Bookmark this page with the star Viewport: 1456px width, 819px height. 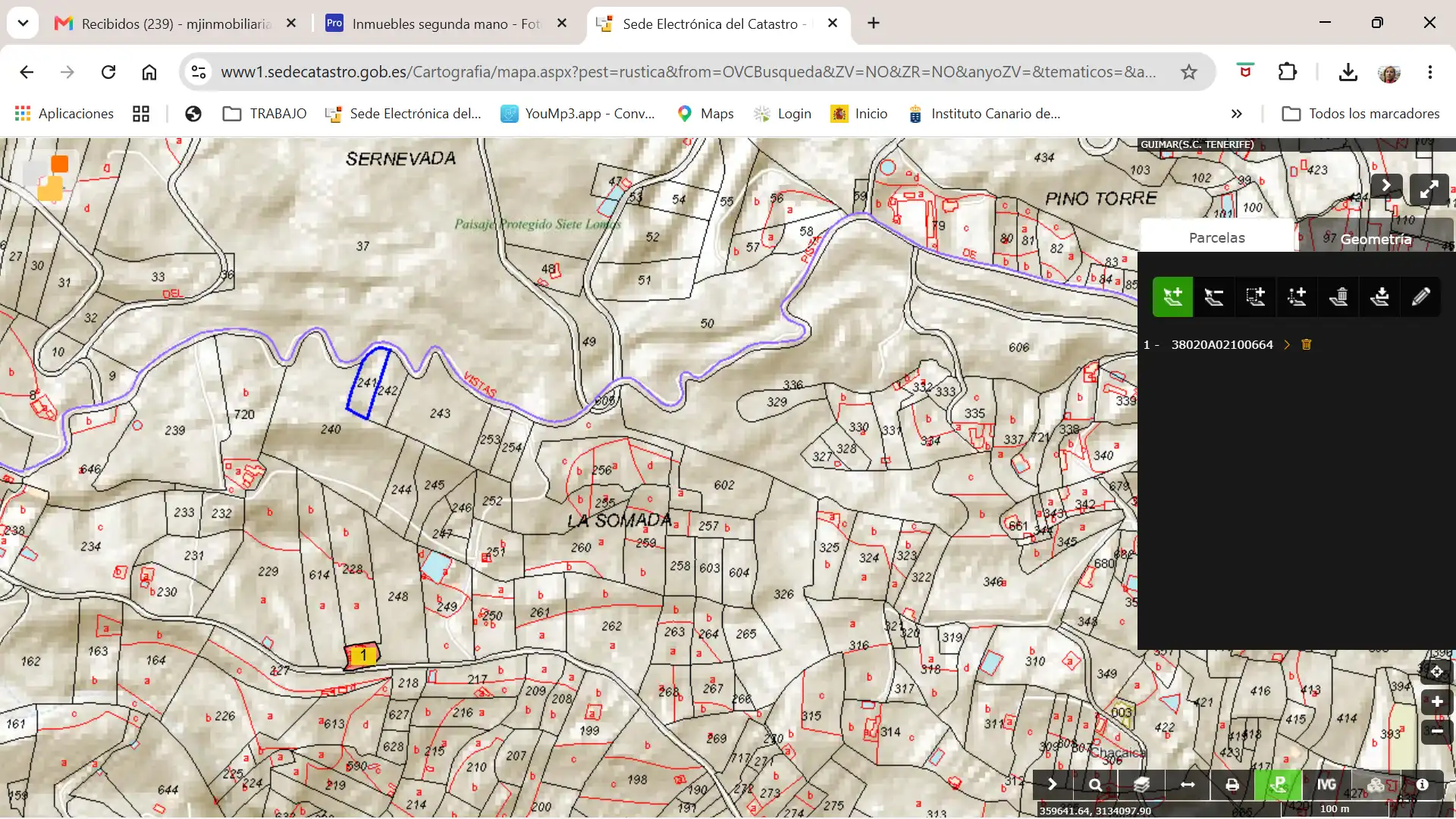(1188, 72)
